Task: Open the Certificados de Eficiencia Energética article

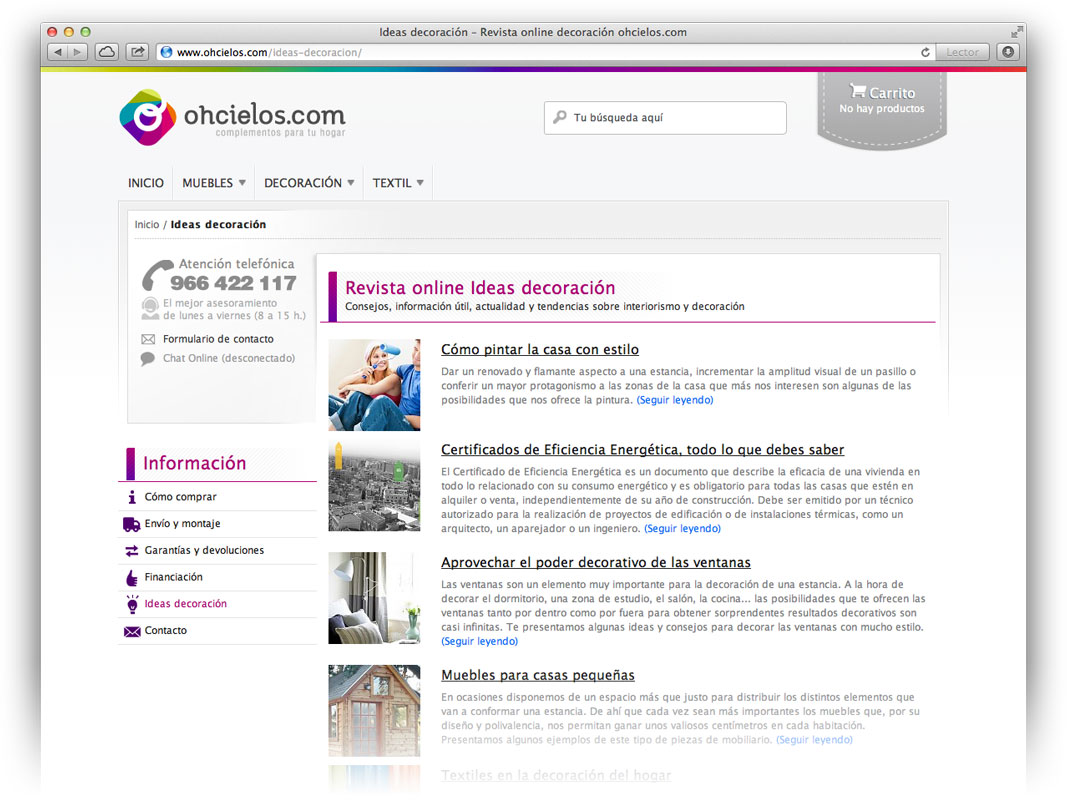Action: pos(642,450)
